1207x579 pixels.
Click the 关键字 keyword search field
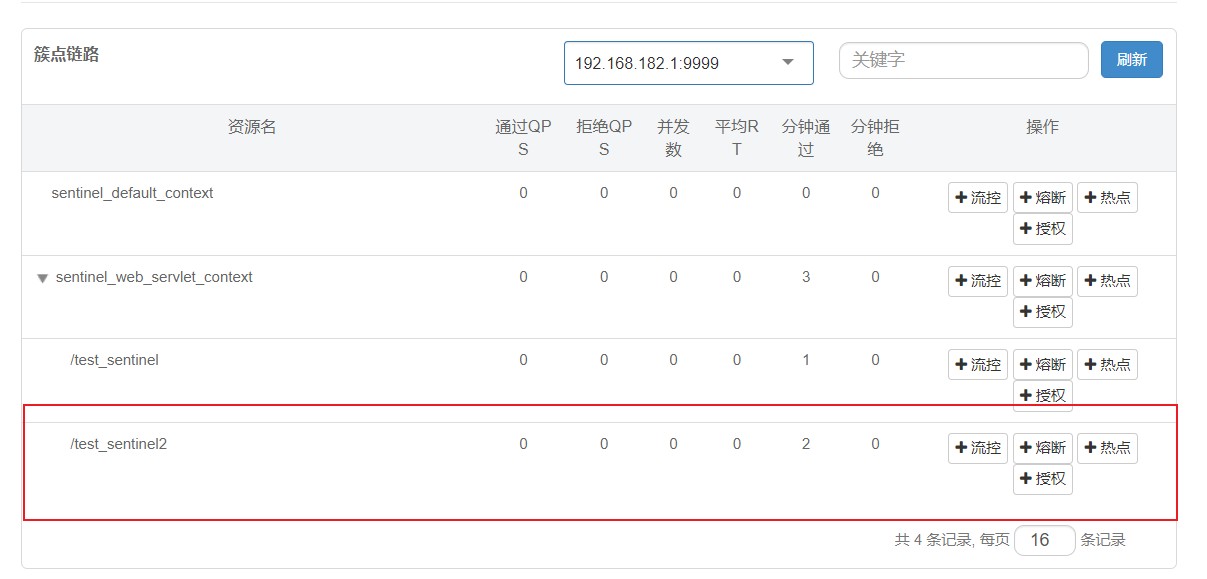click(x=963, y=60)
